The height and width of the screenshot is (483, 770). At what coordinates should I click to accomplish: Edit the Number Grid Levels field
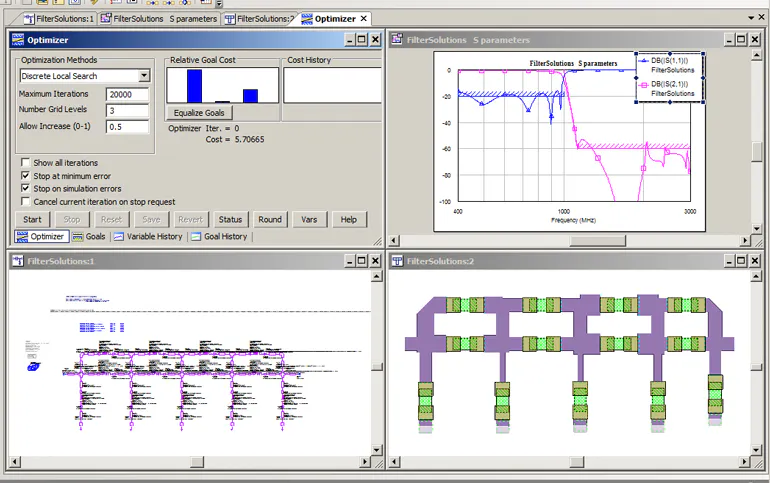coord(127,110)
